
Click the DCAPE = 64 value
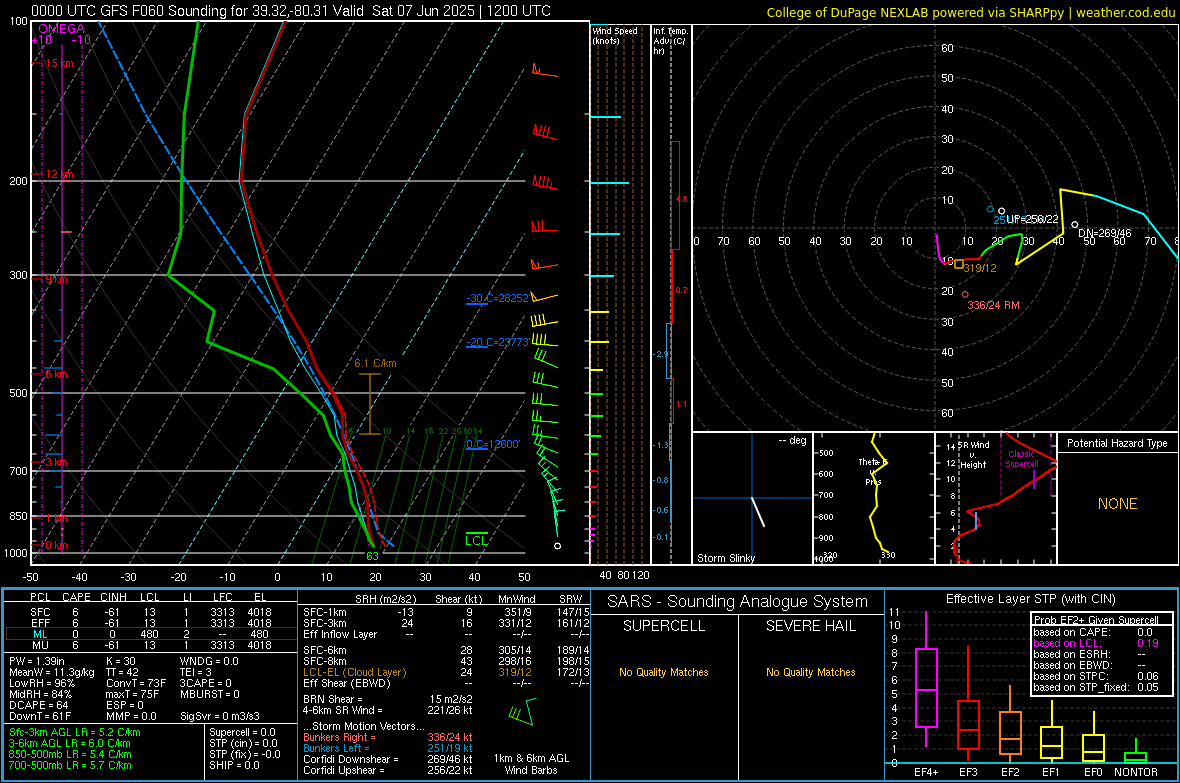point(38,705)
